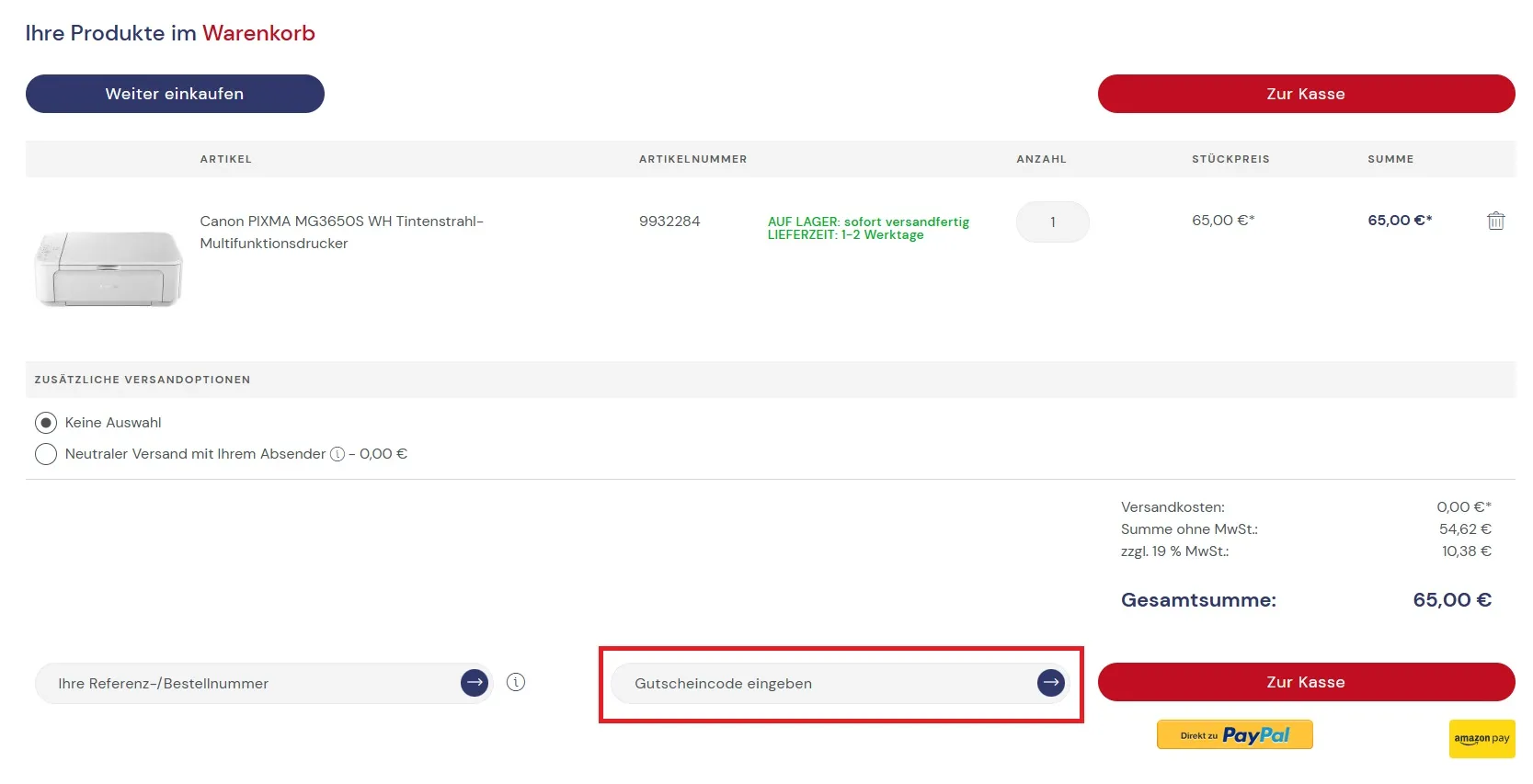Check out with Amazon Pay
The width and height of the screenshot is (1533, 784).
coord(1481,738)
